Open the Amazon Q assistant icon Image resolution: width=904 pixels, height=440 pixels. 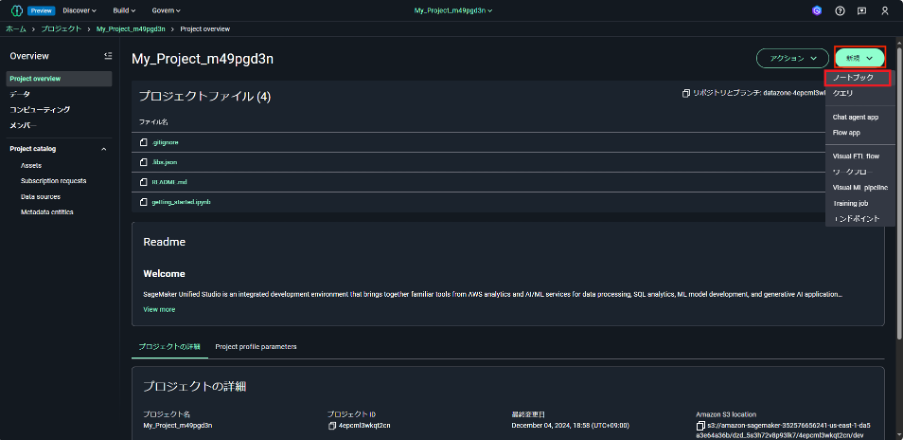pyautogui.click(x=817, y=10)
